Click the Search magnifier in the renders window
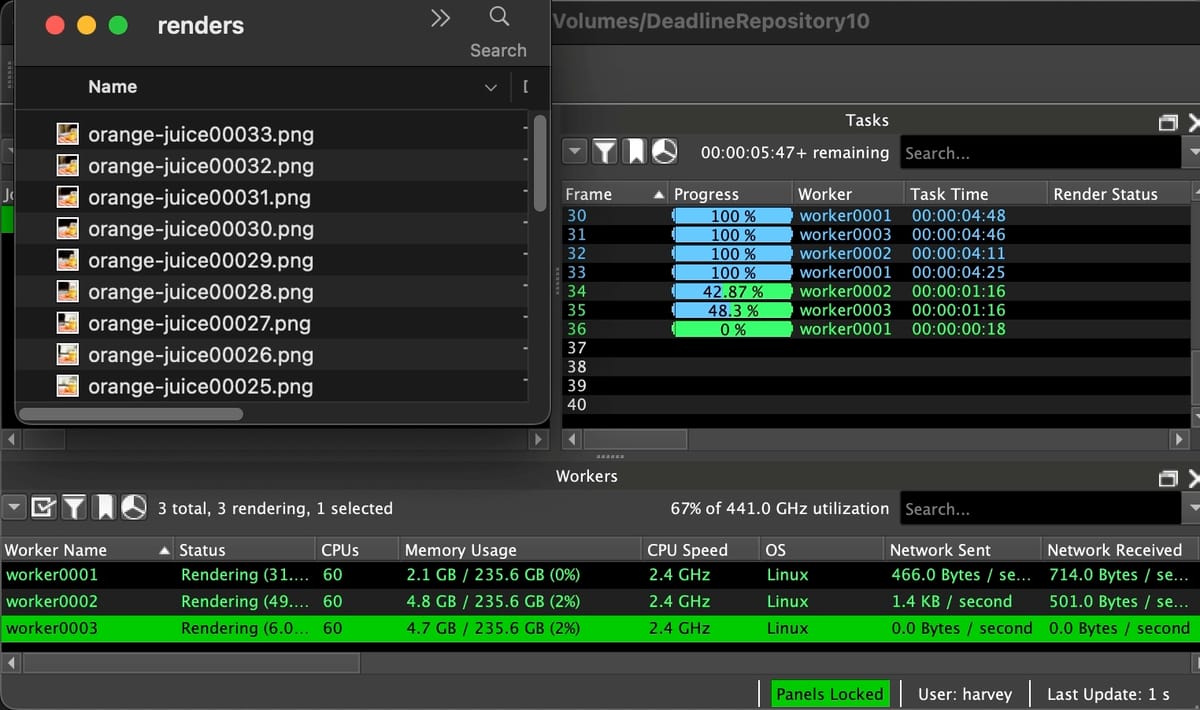The image size is (1200, 710). point(498,17)
